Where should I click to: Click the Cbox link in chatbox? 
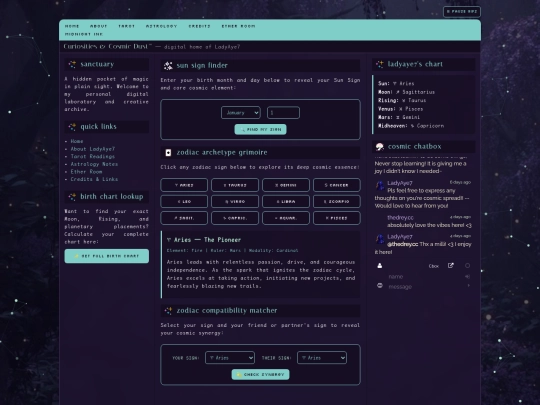click(x=434, y=266)
